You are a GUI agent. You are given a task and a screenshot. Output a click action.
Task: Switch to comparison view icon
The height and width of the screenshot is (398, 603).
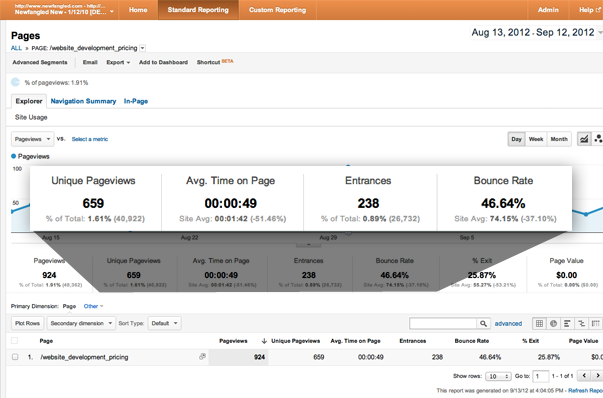[581, 323]
